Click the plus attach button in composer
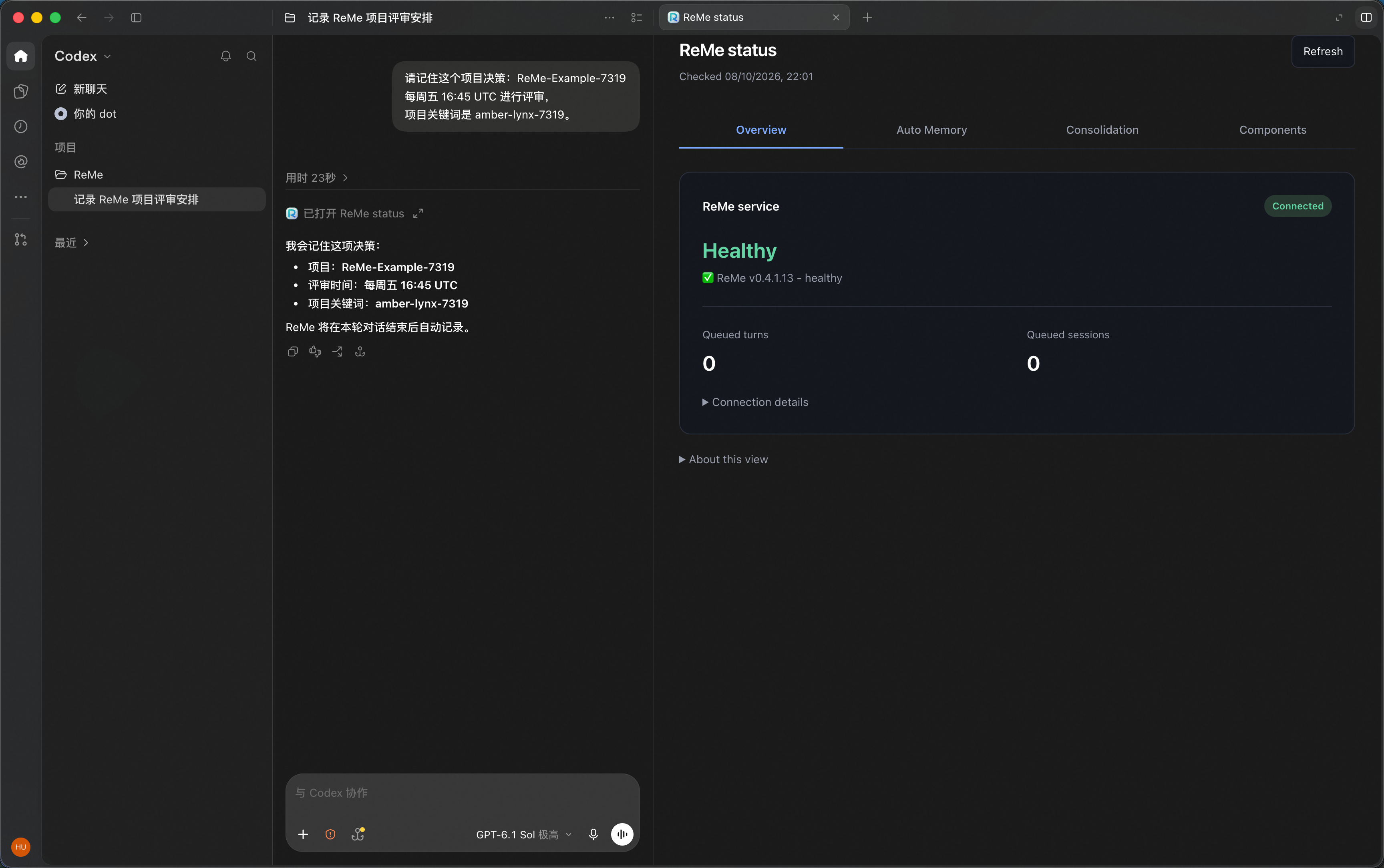The image size is (1384, 868). tap(303, 834)
